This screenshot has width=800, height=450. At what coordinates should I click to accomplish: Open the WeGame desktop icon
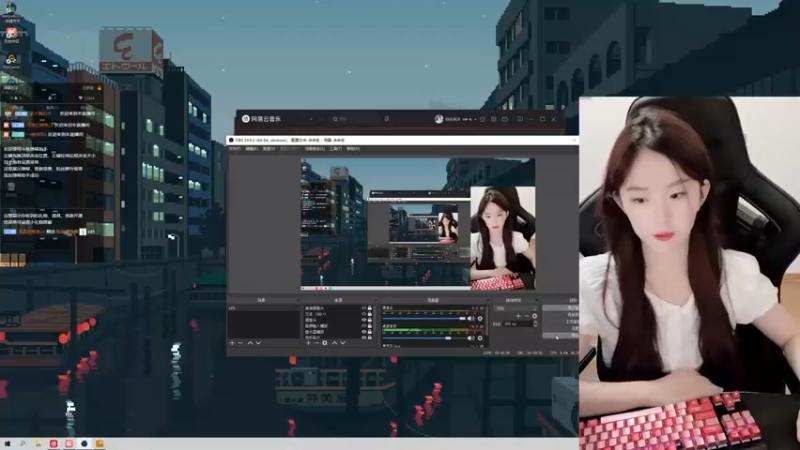[x=11, y=61]
